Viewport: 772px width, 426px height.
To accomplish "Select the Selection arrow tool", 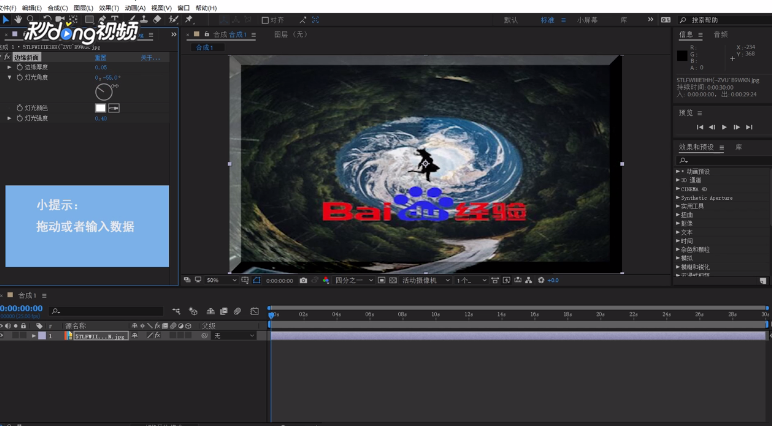I will coord(6,20).
